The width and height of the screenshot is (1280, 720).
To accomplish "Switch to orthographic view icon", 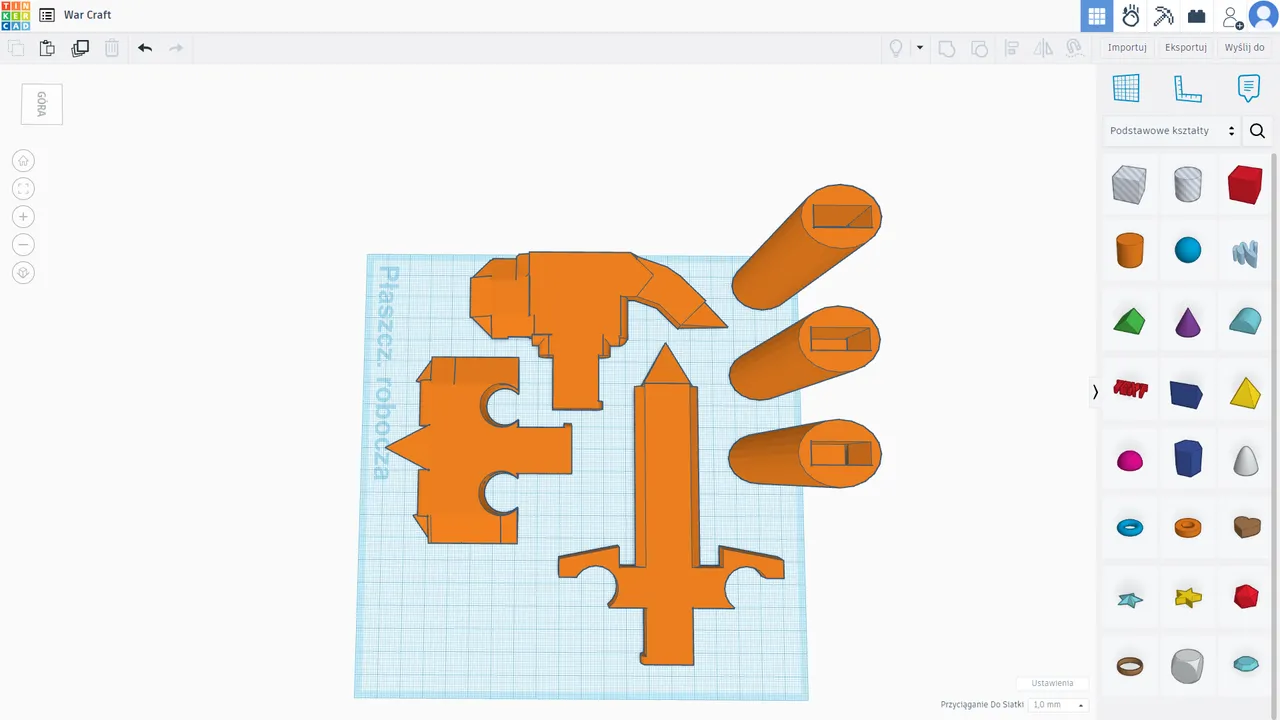I will 23,272.
